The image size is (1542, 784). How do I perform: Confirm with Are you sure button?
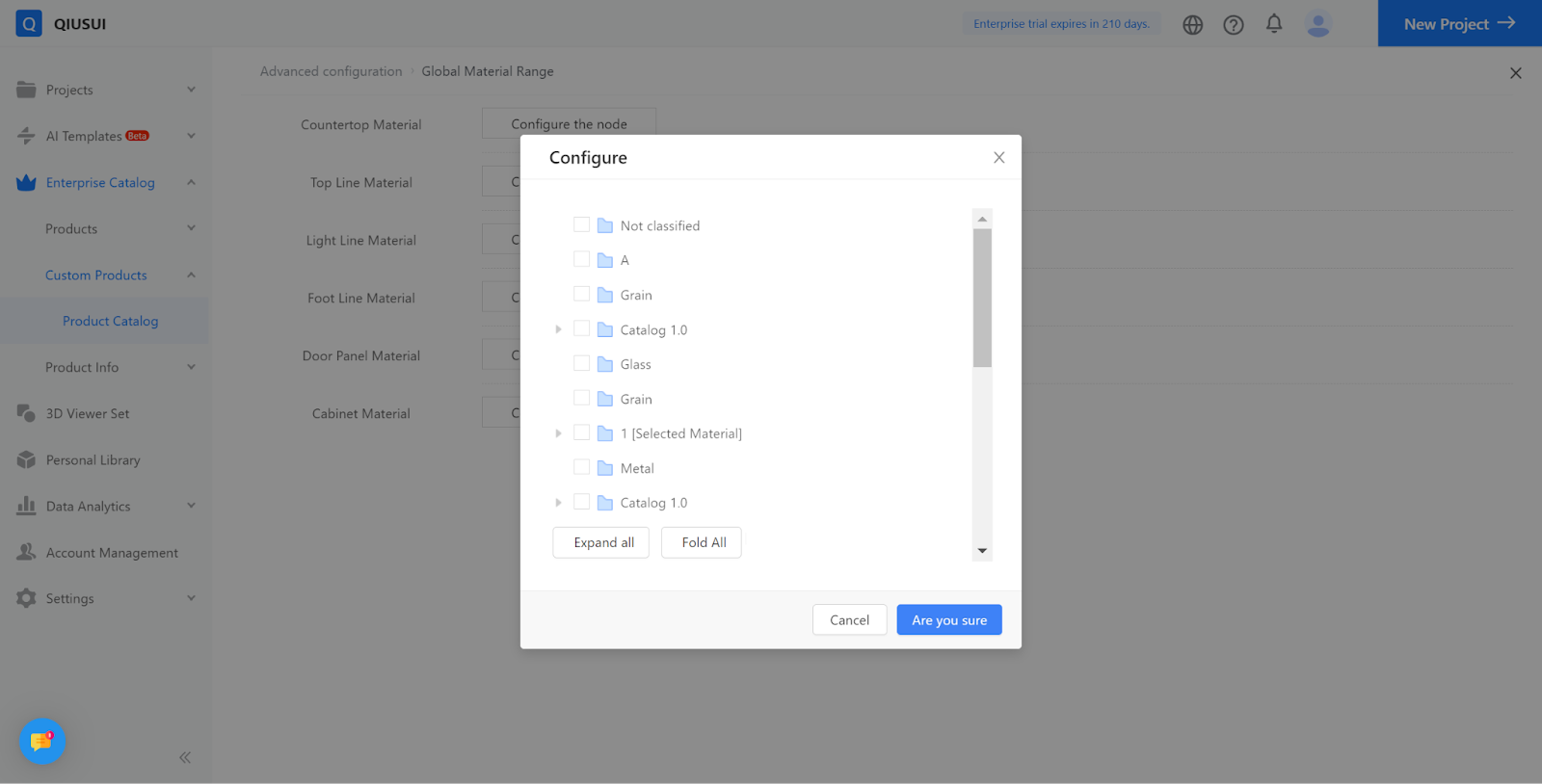[x=949, y=620]
